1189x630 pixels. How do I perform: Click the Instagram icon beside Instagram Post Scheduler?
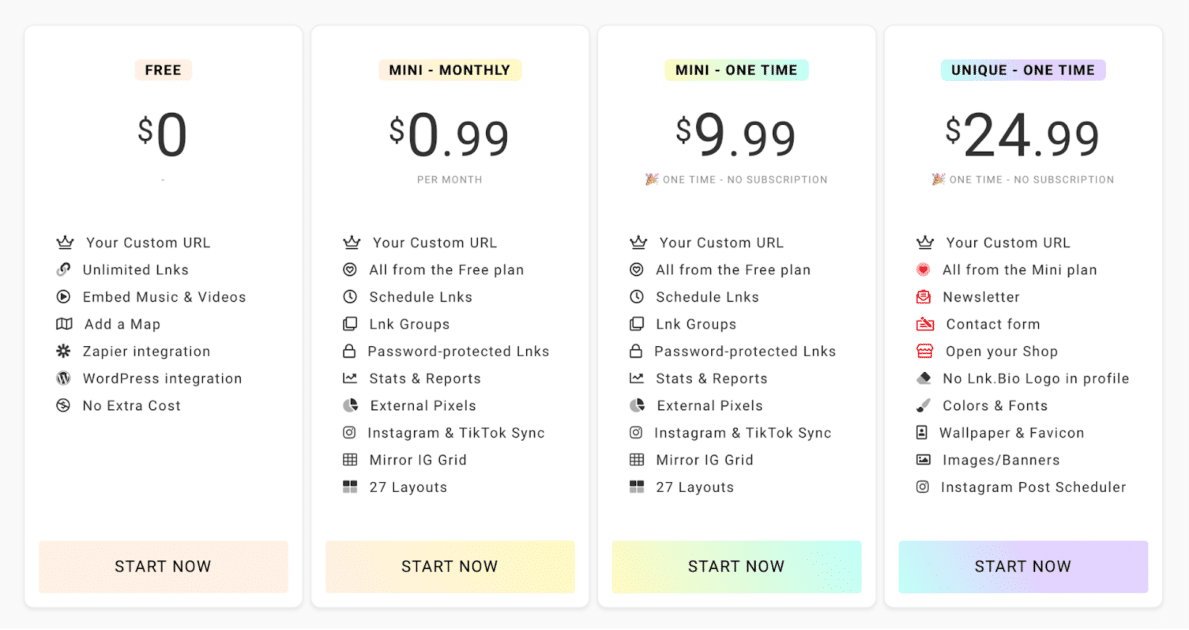click(x=922, y=487)
